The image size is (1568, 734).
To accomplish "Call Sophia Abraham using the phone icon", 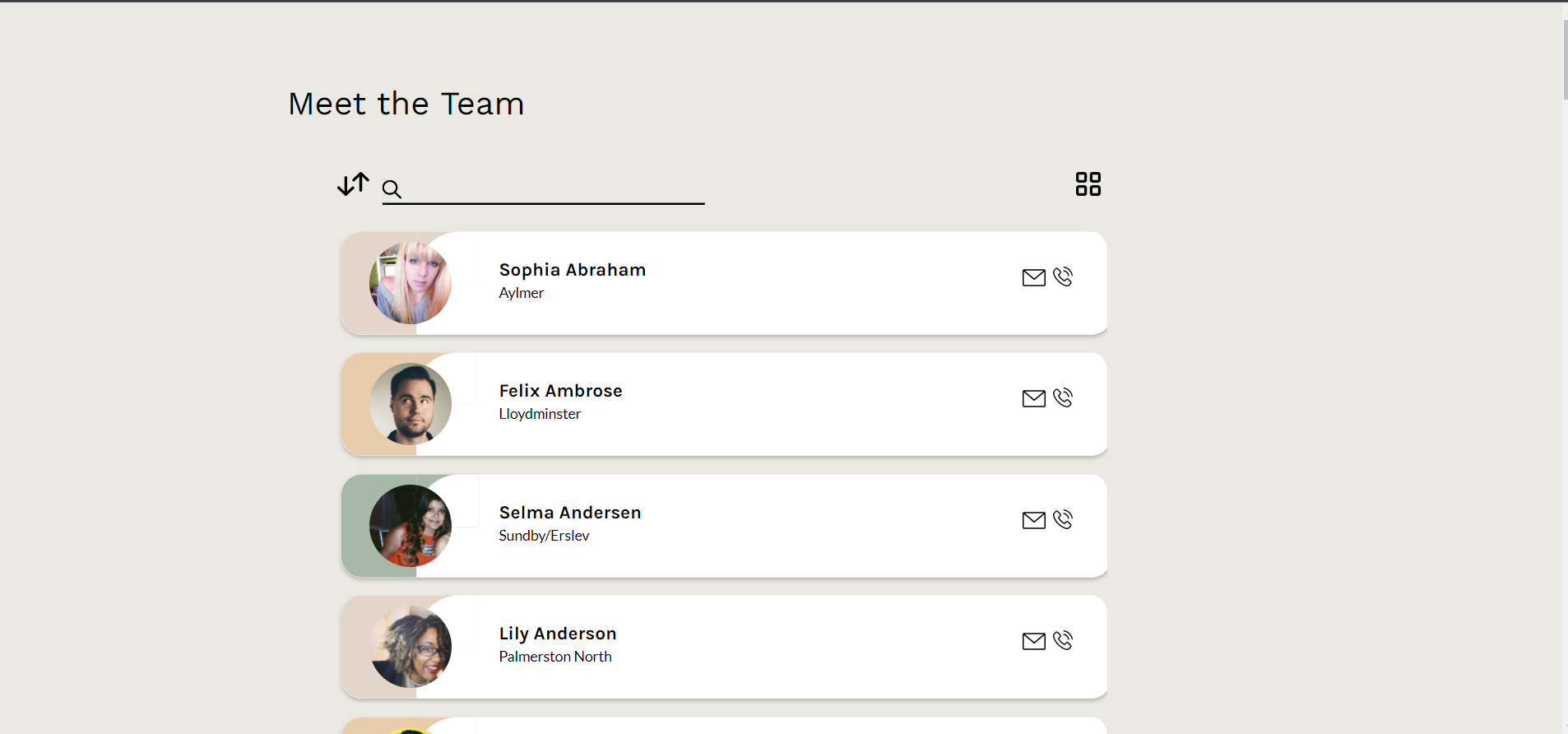I will click(x=1063, y=277).
